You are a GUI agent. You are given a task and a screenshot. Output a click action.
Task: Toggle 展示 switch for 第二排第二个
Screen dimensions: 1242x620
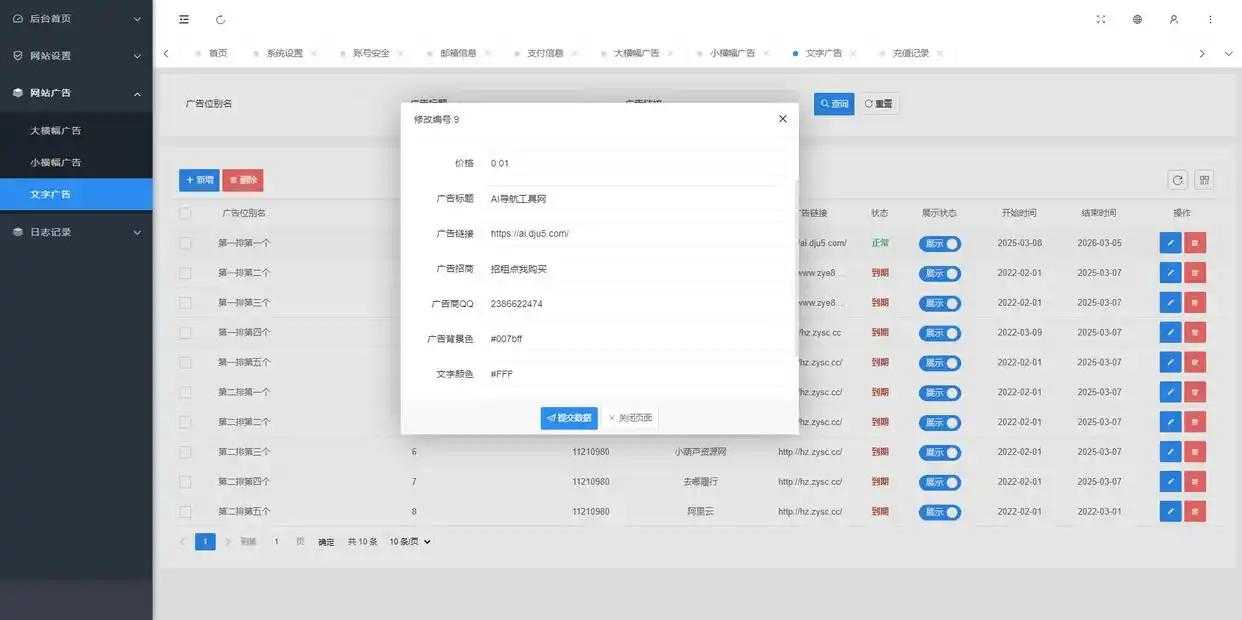coord(940,422)
